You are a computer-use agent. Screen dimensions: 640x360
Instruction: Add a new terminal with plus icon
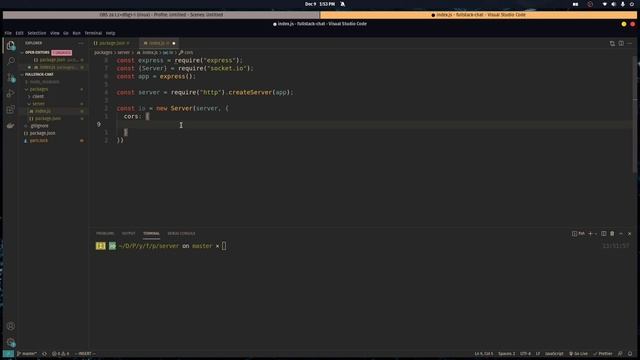(590, 233)
